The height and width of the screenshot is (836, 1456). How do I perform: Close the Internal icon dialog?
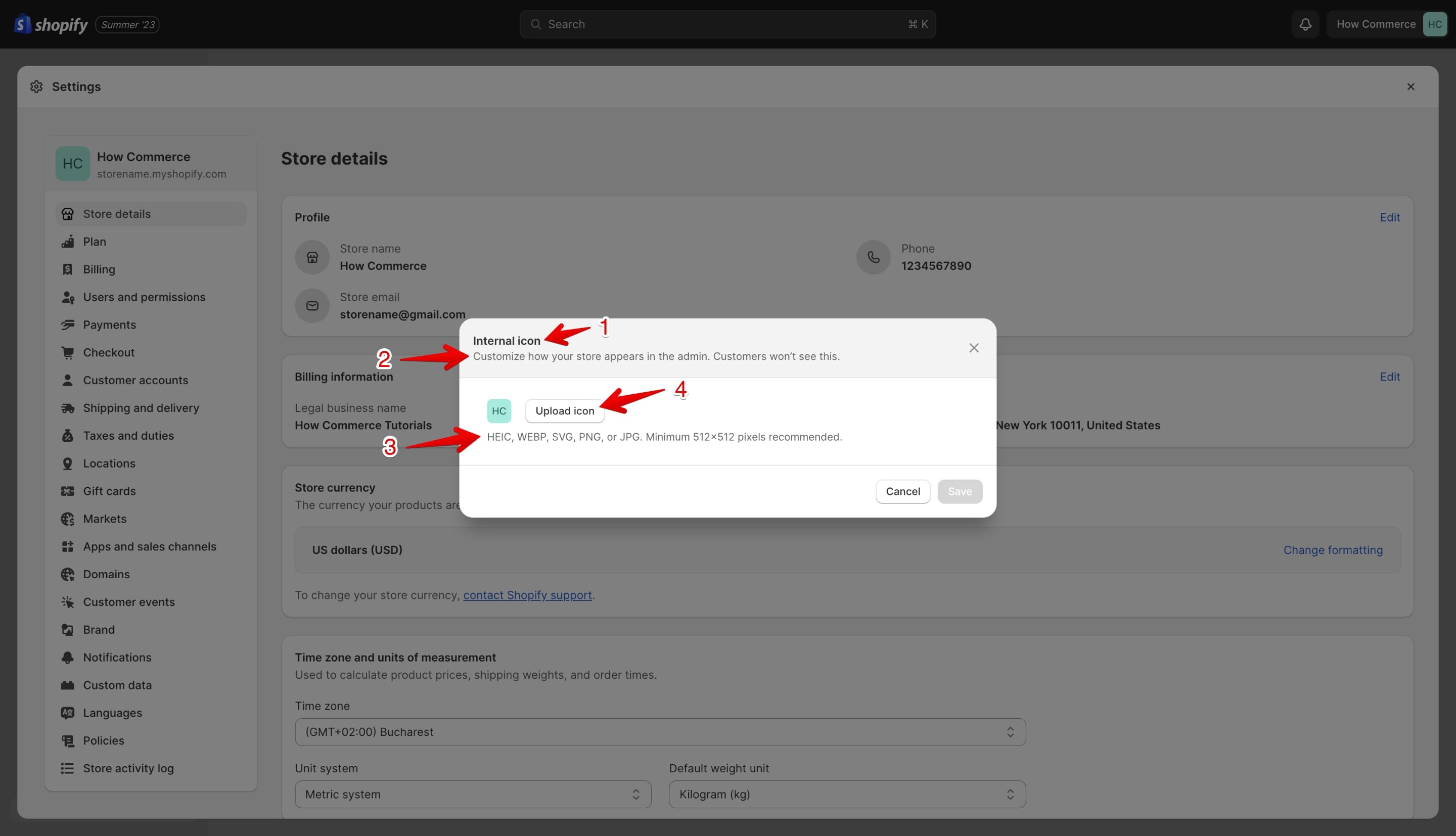coord(974,348)
